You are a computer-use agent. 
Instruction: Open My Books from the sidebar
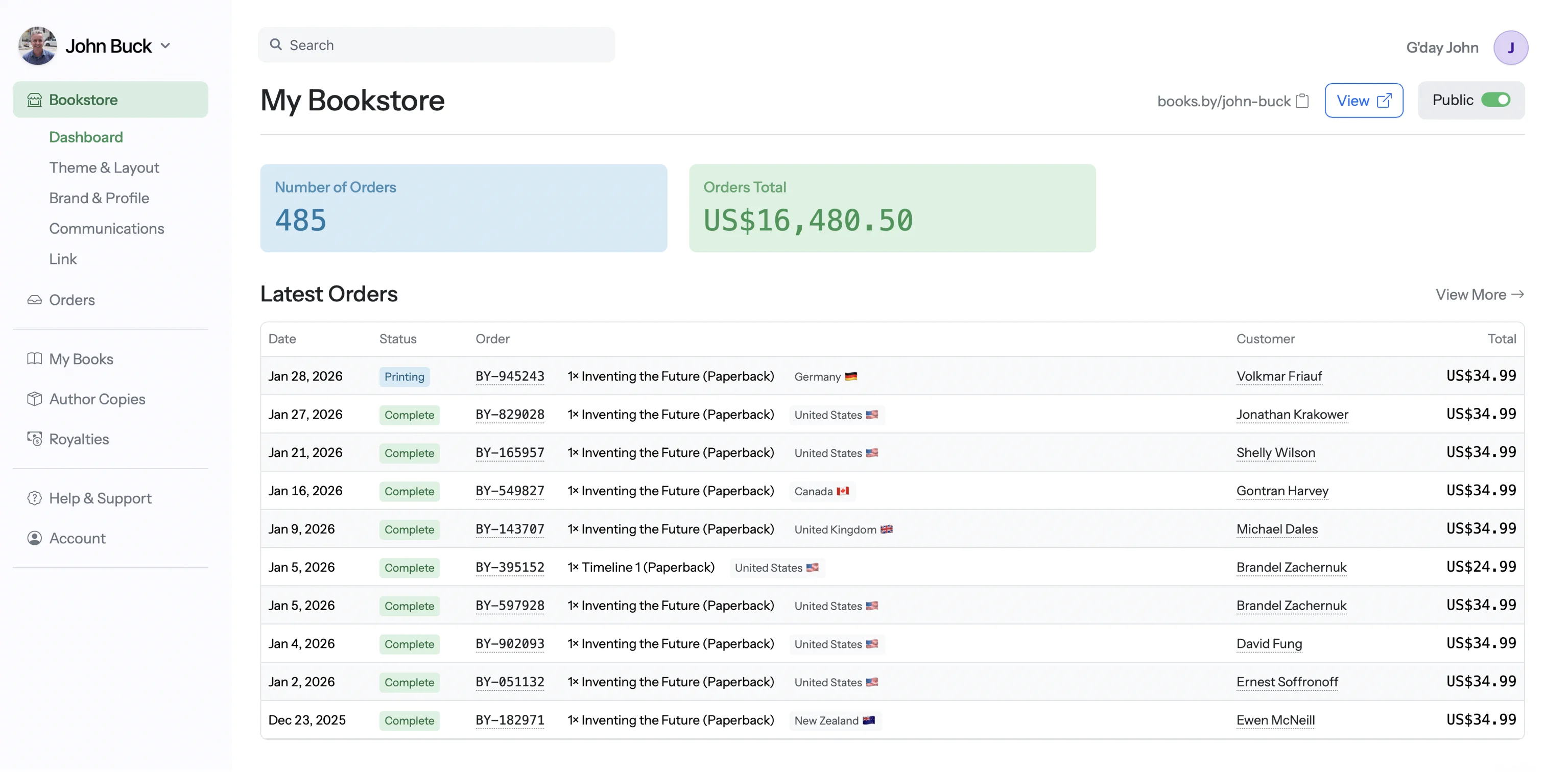[x=81, y=359]
